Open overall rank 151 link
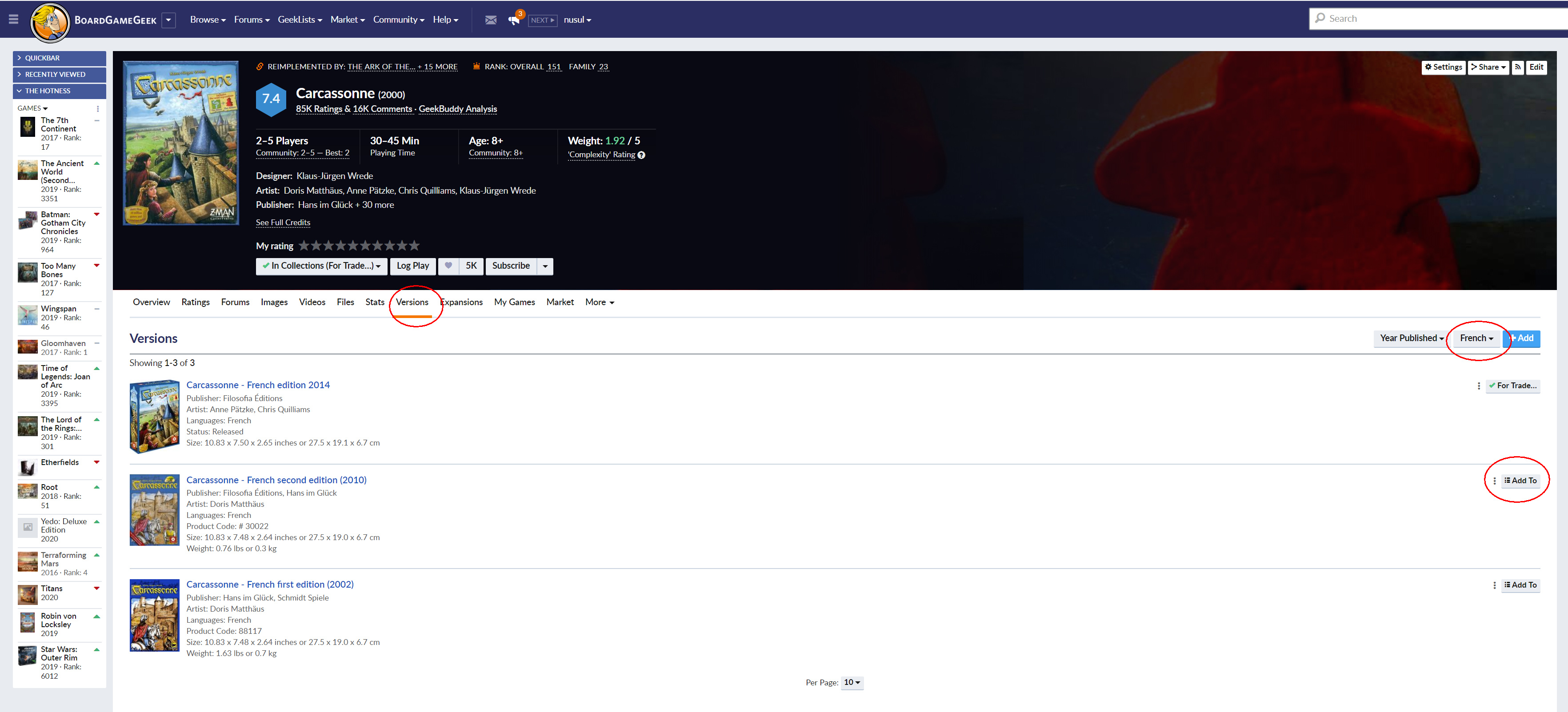 click(554, 66)
